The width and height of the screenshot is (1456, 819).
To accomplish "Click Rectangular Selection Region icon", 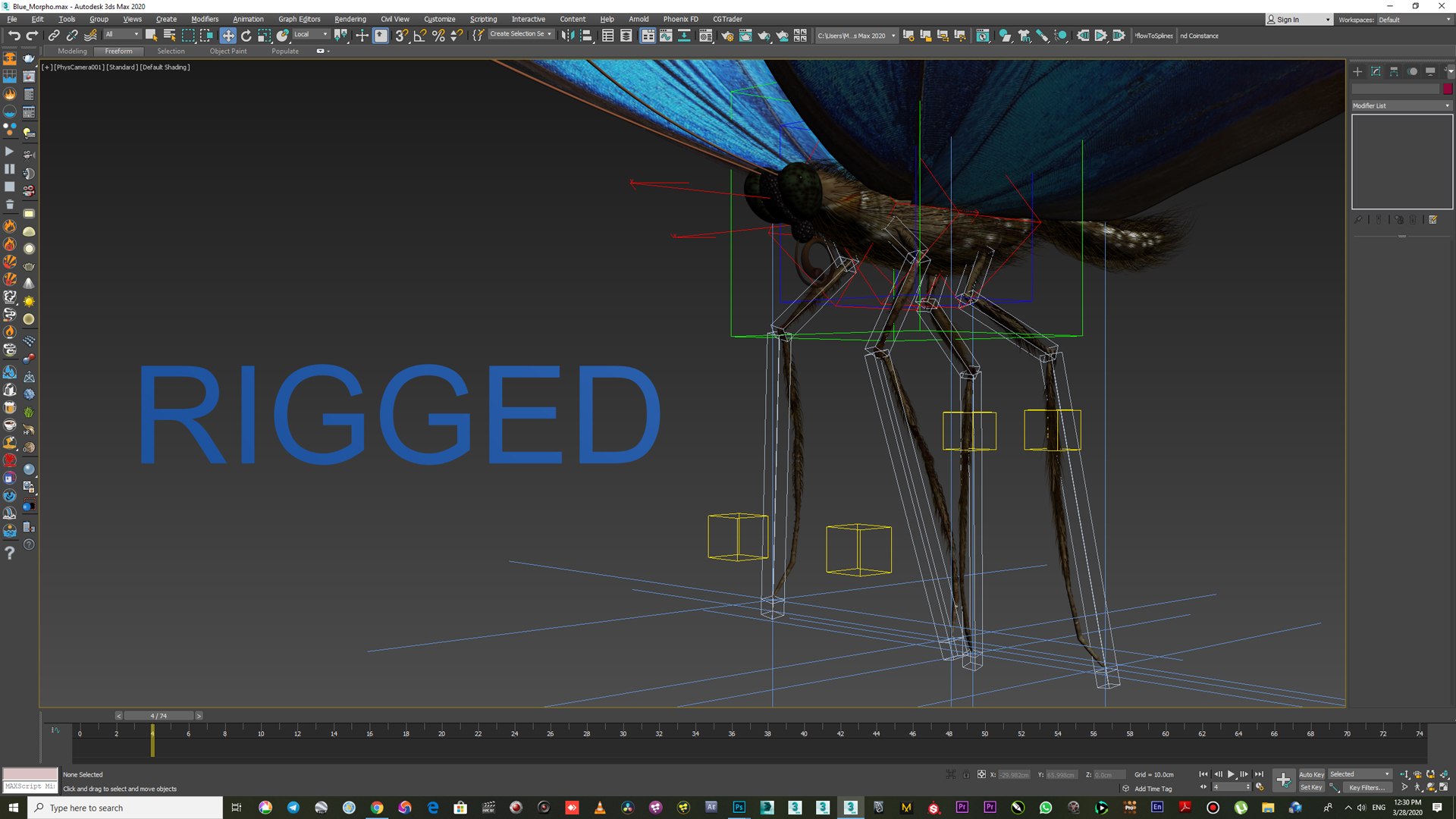I will [188, 36].
